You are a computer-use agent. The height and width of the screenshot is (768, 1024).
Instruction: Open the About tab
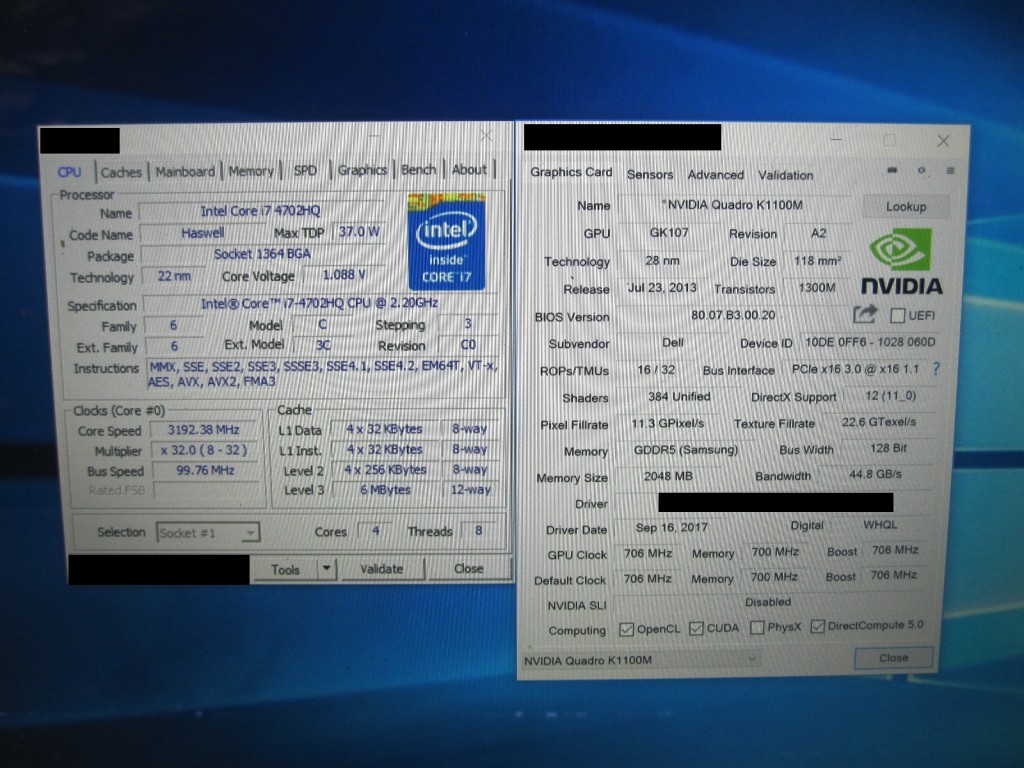[x=469, y=169]
